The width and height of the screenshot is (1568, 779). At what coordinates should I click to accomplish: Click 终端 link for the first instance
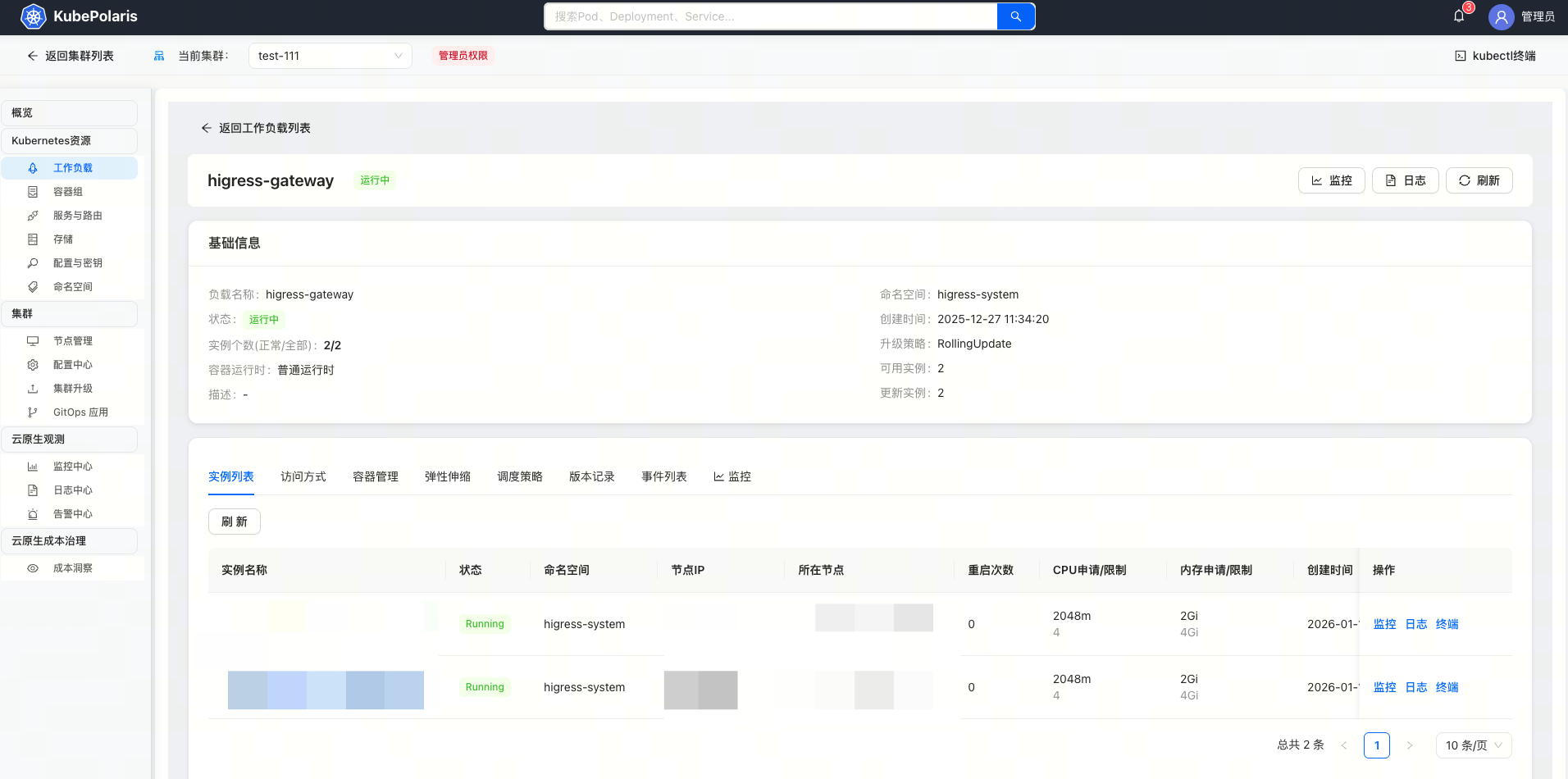(x=1447, y=624)
